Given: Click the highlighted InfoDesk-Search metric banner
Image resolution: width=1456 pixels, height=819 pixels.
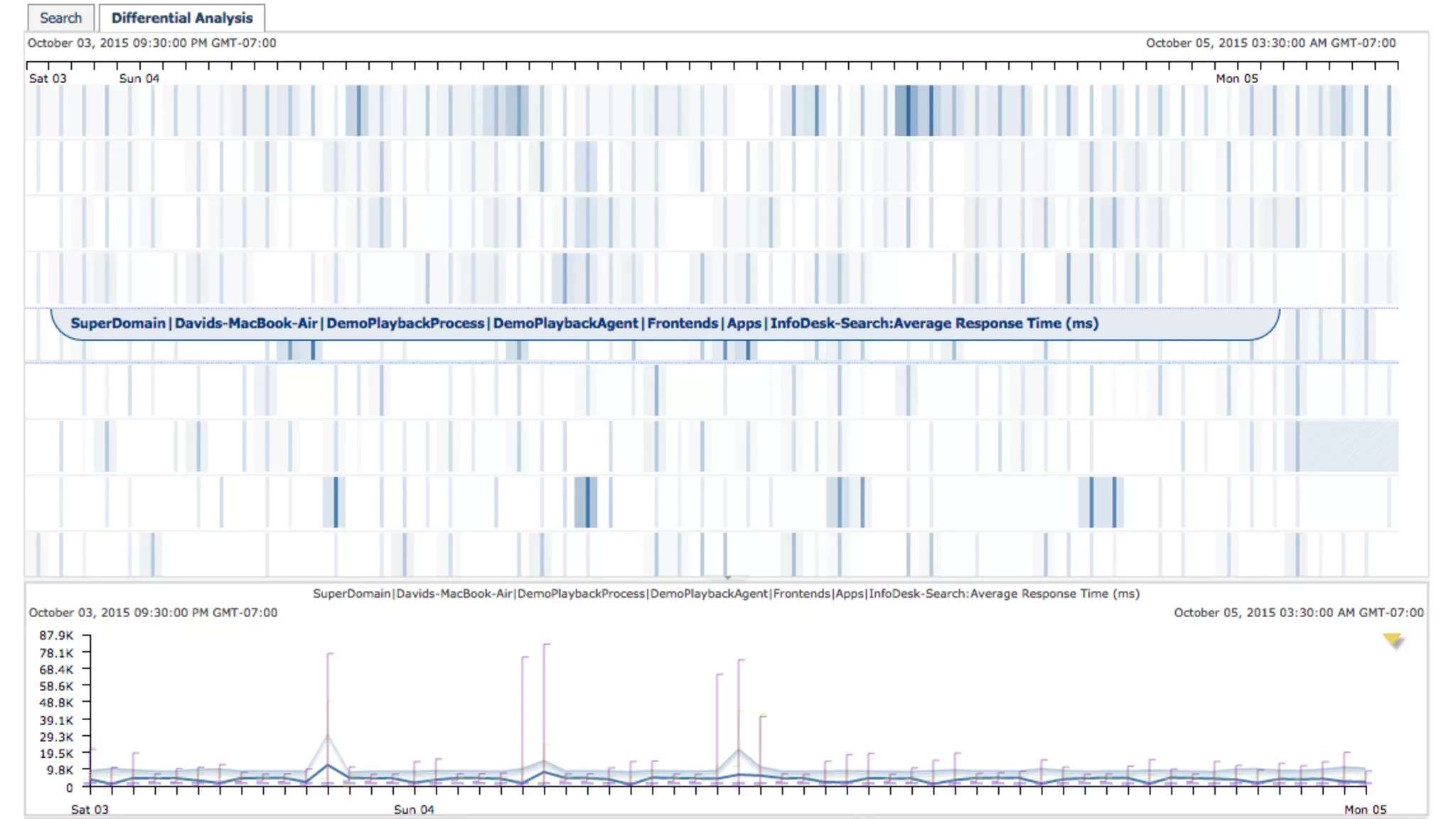Looking at the screenshot, I should tap(584, 323).
